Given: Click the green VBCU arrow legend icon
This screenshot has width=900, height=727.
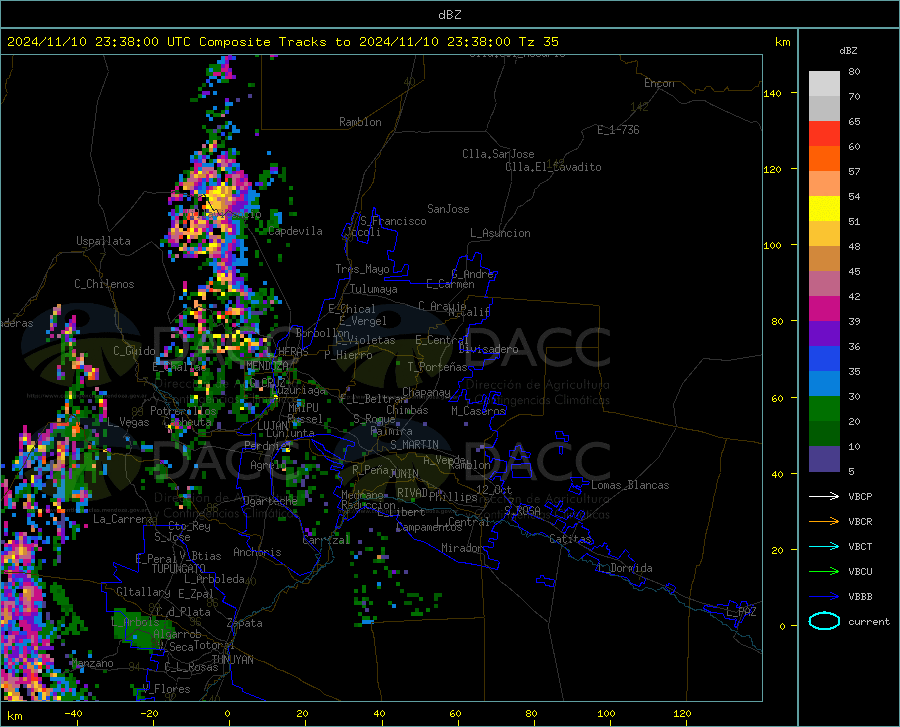Looking at the screenshot, I should [x=824, y=572].
